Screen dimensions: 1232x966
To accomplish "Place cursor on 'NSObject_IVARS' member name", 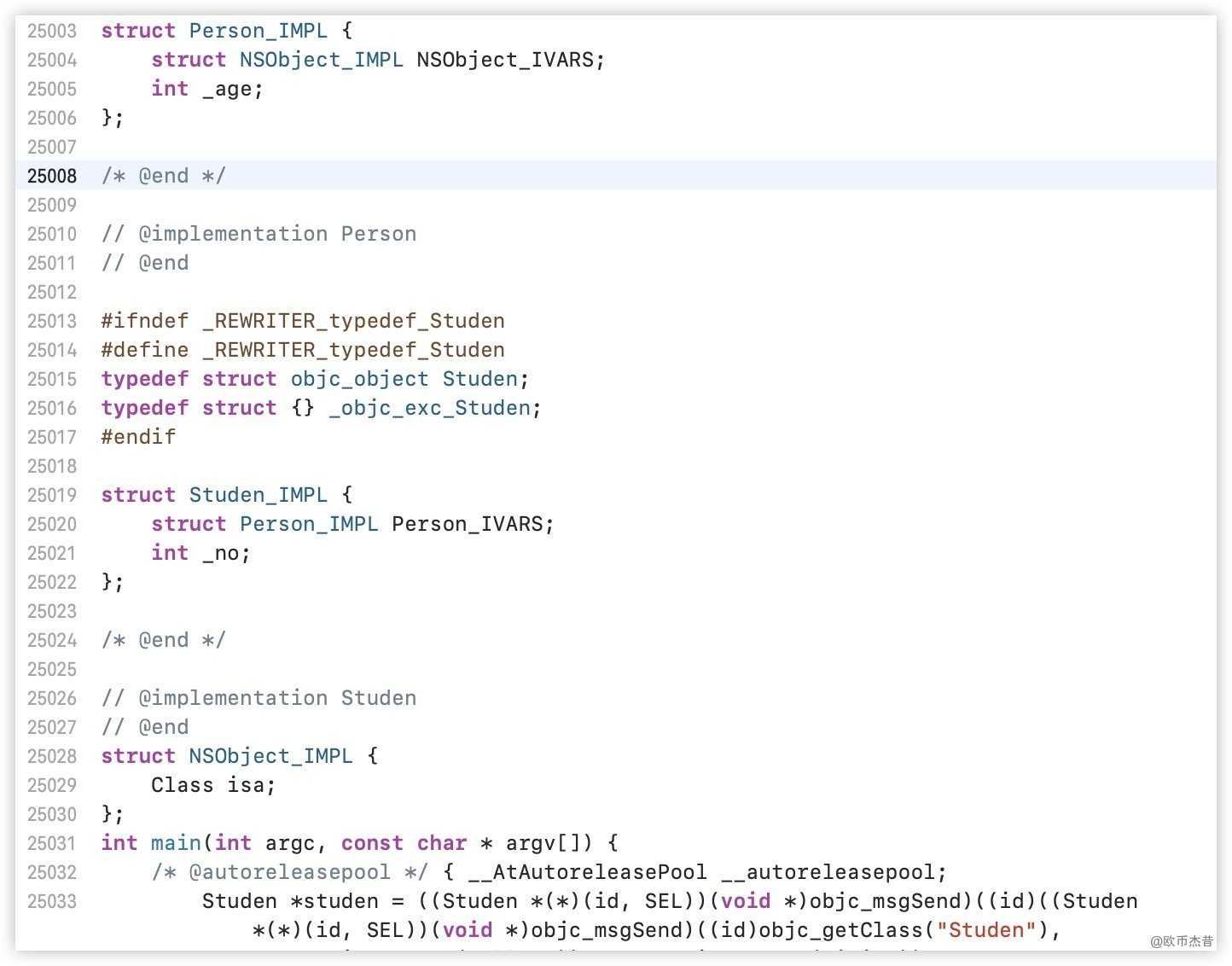I will [504, 60].
